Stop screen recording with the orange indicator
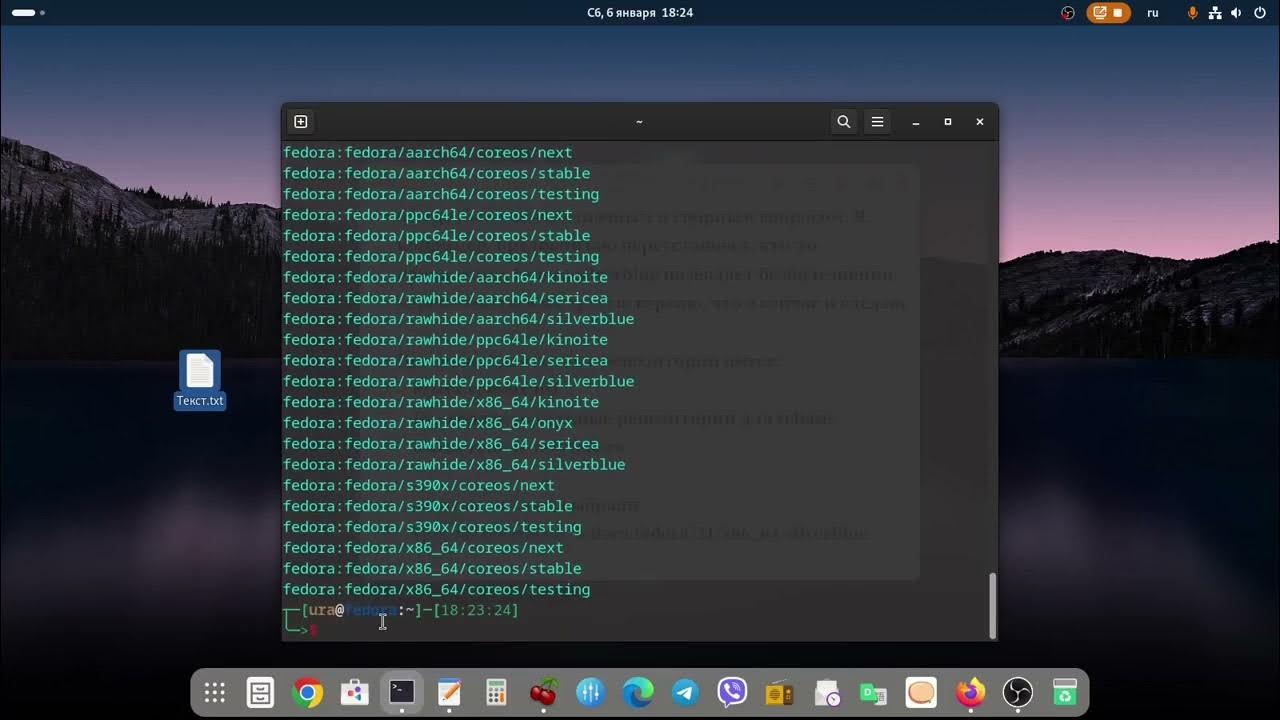The height and width of the screenshot is (720, 1280). tap(1108, 13)
